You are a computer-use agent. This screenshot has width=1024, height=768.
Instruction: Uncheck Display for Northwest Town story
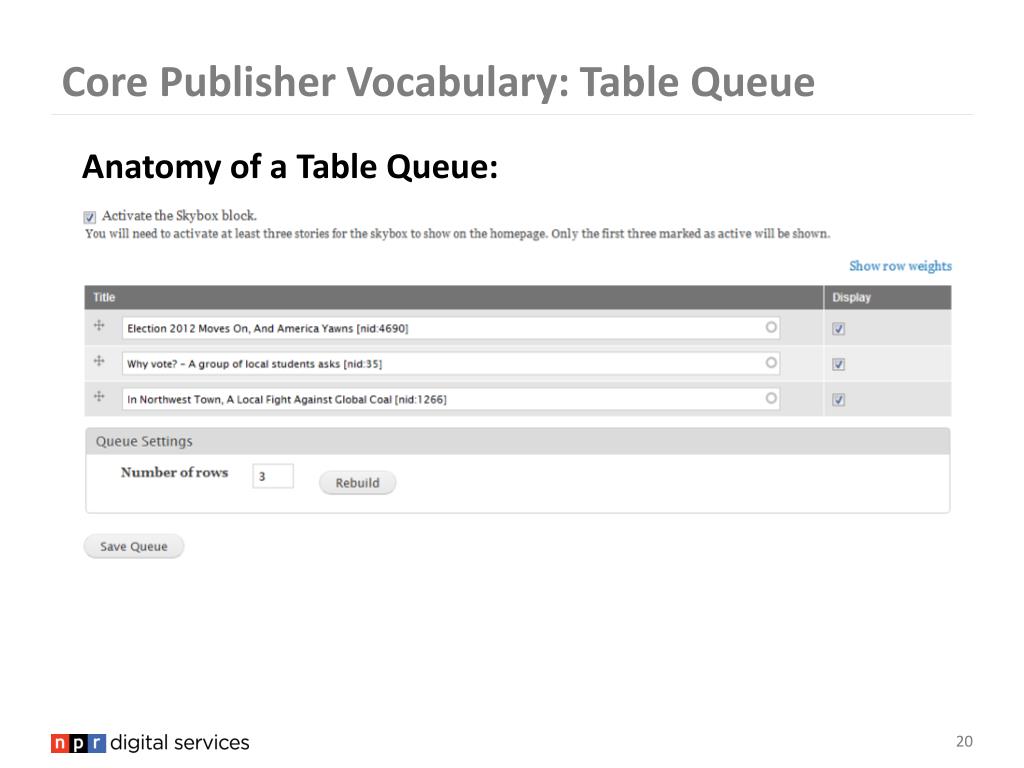click(x=839, y=400)
